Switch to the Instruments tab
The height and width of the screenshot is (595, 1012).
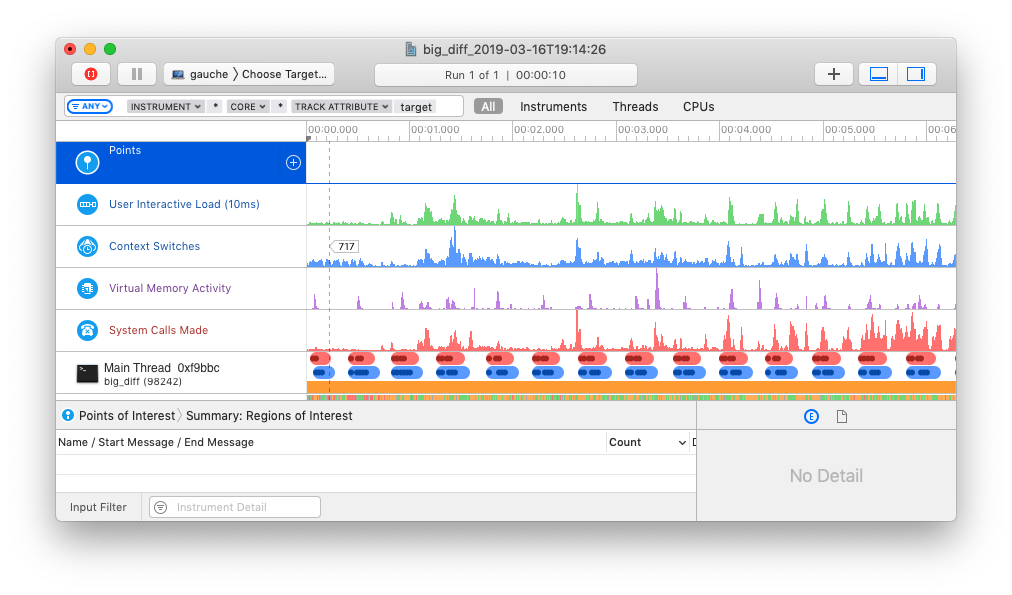pyautogui.click(x=553, y=106)
